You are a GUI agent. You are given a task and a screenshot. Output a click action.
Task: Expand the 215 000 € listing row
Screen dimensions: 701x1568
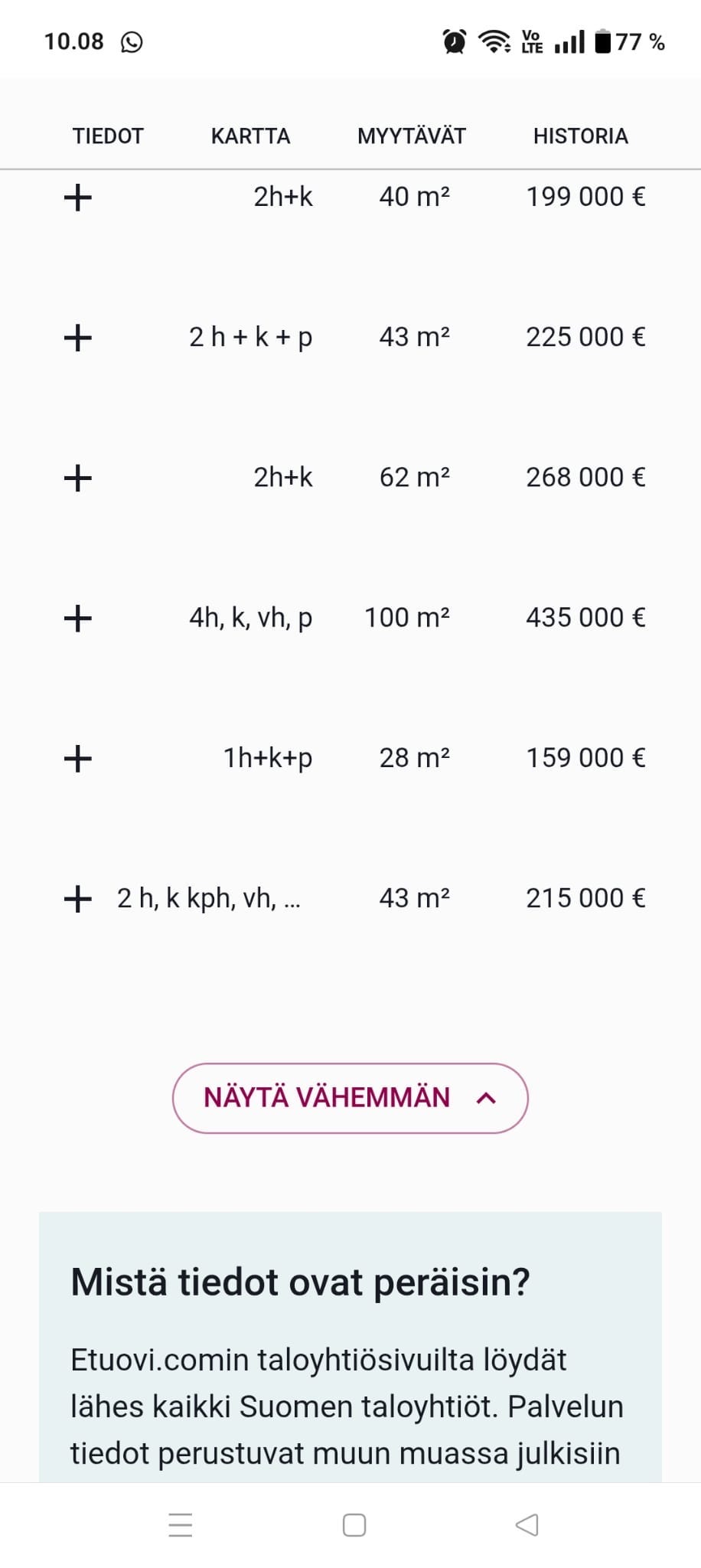pyautogui.click(x=77, y=899)
